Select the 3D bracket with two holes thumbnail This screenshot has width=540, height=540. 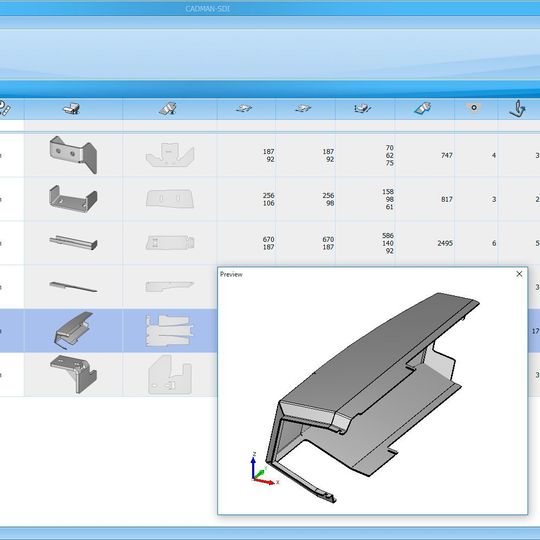click(73, 155)
